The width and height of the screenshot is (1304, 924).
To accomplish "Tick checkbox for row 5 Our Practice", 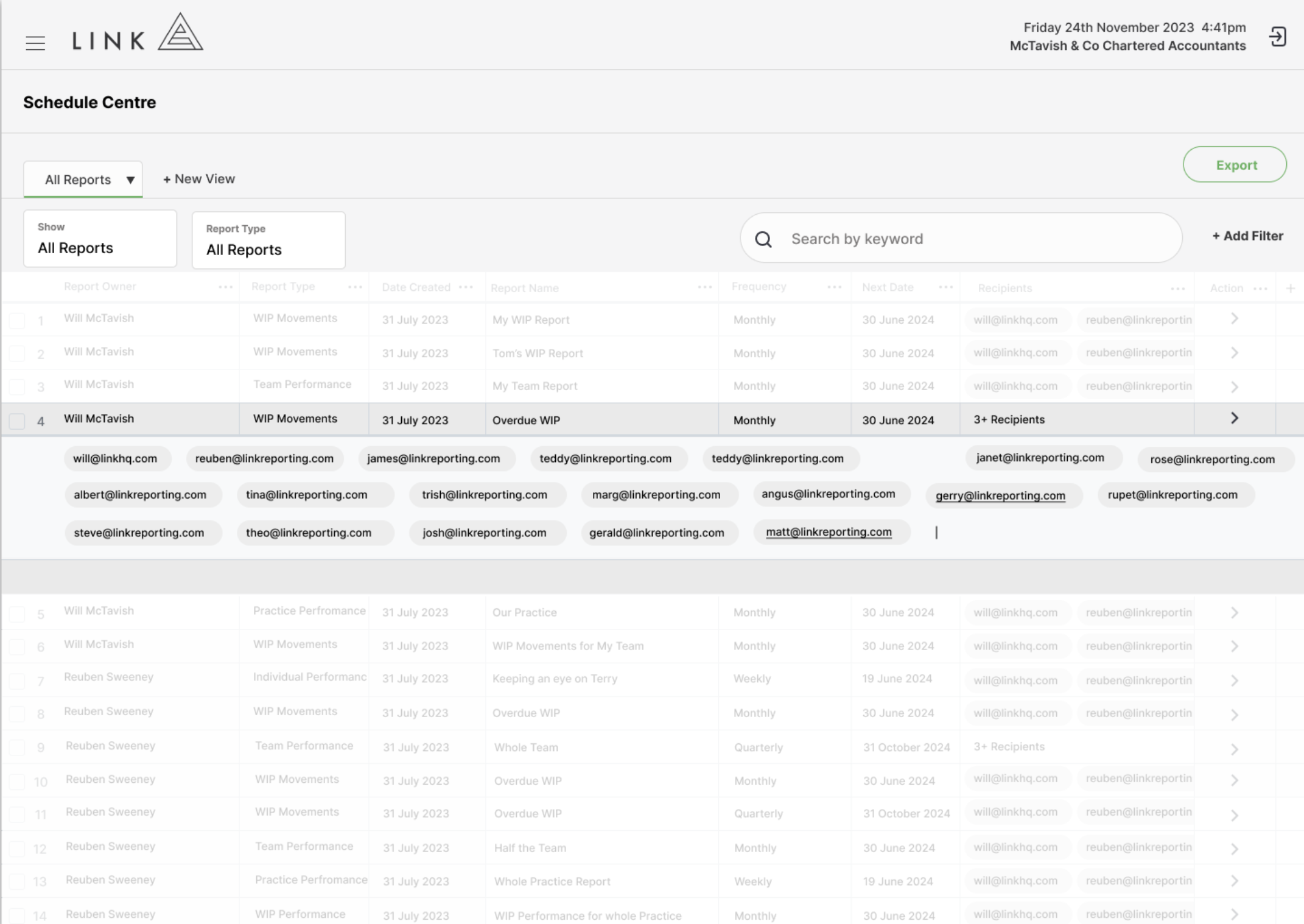I will pos(17,614).
